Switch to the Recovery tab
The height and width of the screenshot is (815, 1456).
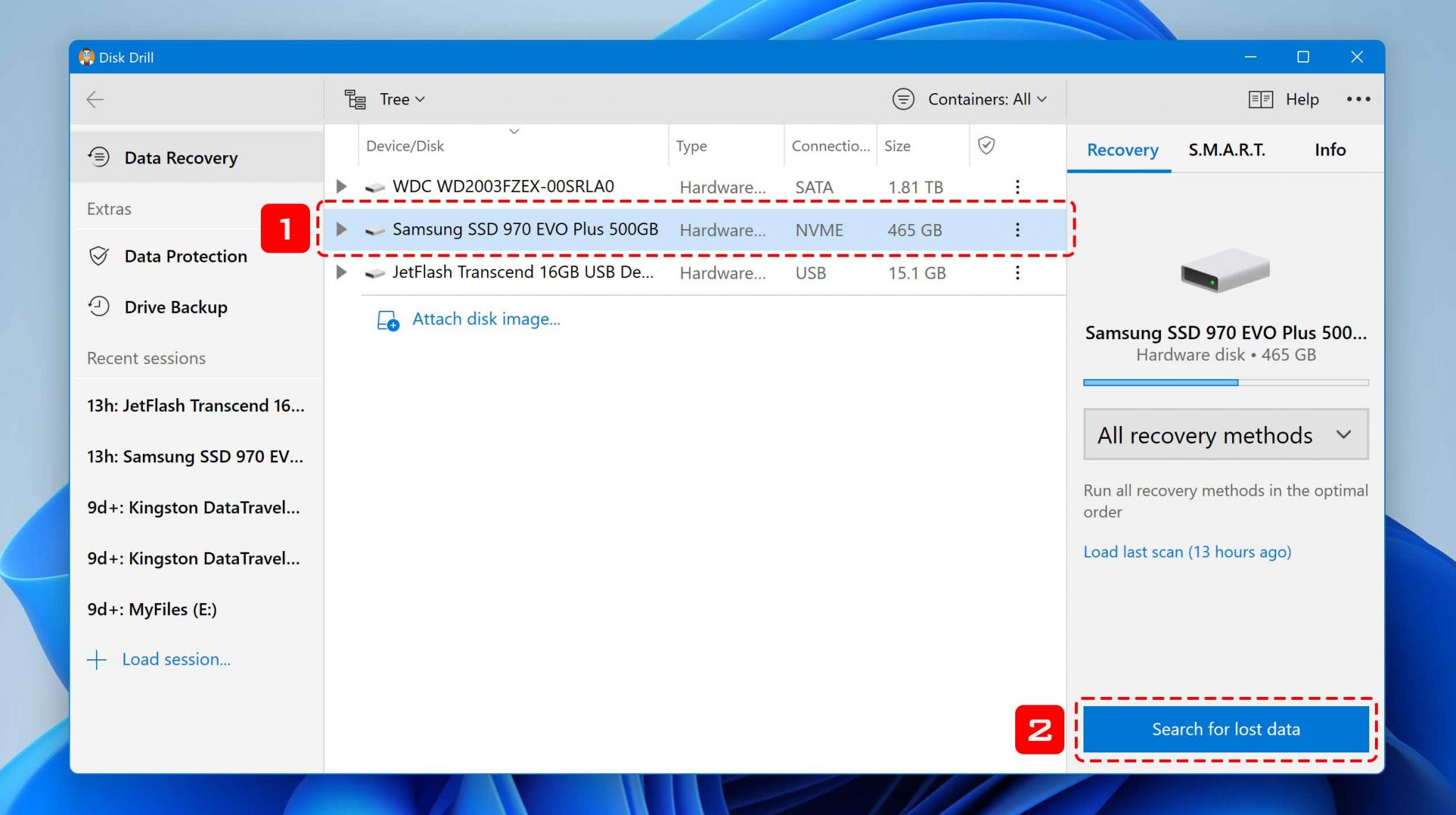[1123, 150]
